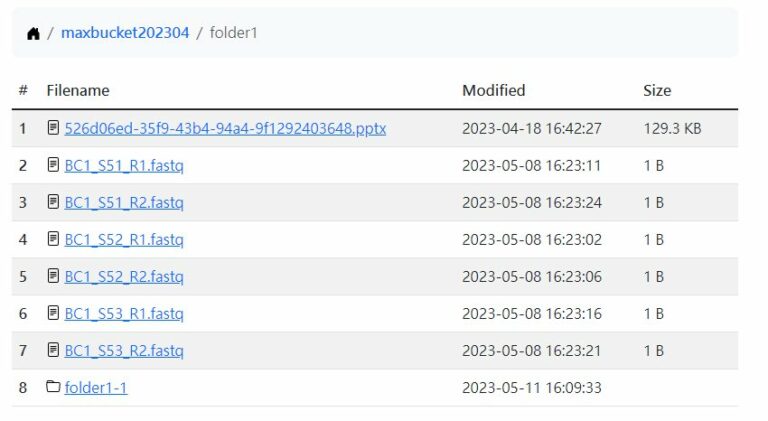Open the BC1_S51_R2.fastq file link
Screen dimensions: 768x421
coord(124,202)
